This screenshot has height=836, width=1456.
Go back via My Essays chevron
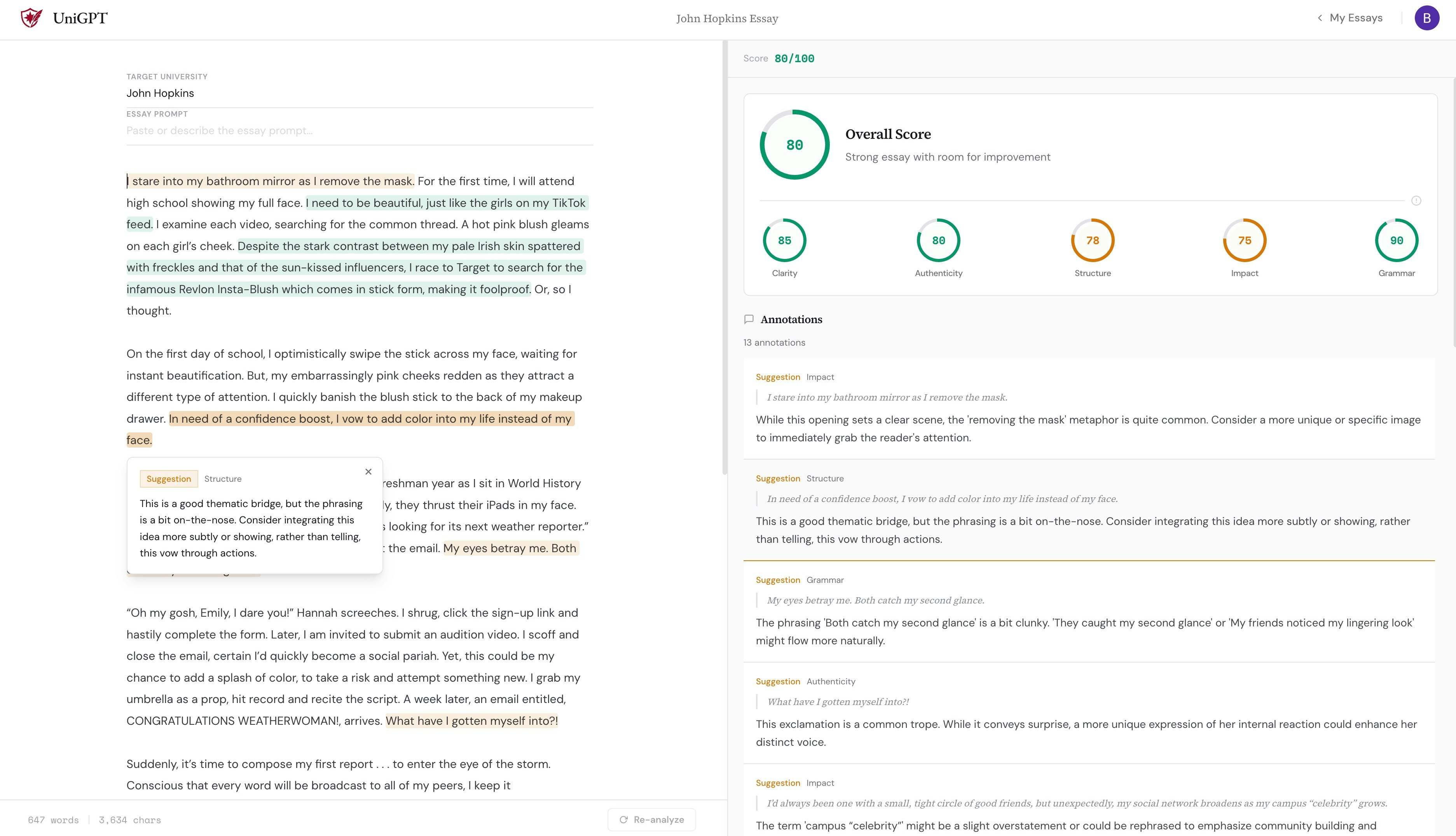tap(1320, 18)
